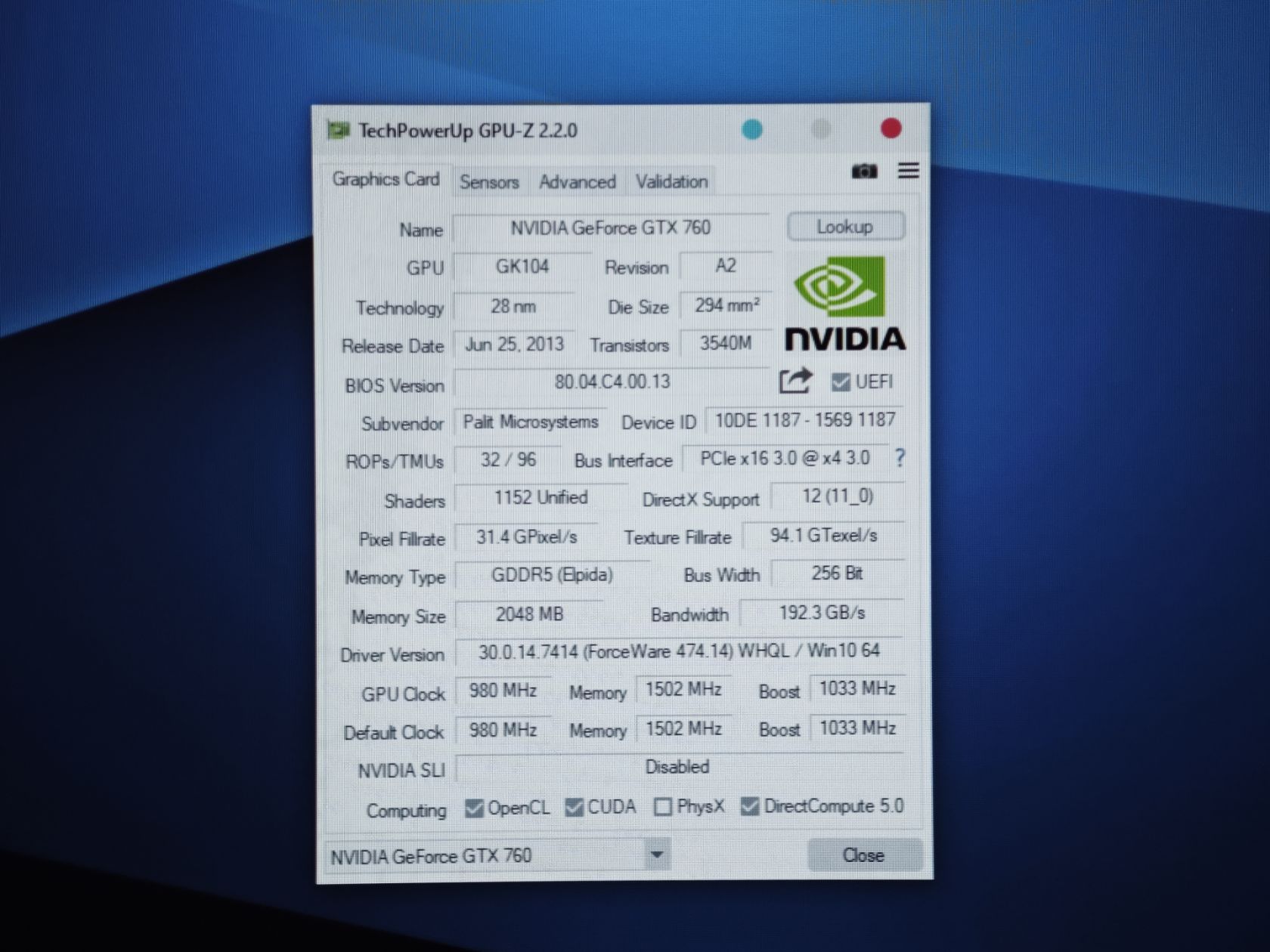Open the hamburger menu icon
Screen dimensions: 1270x952
tap(909, 171)
